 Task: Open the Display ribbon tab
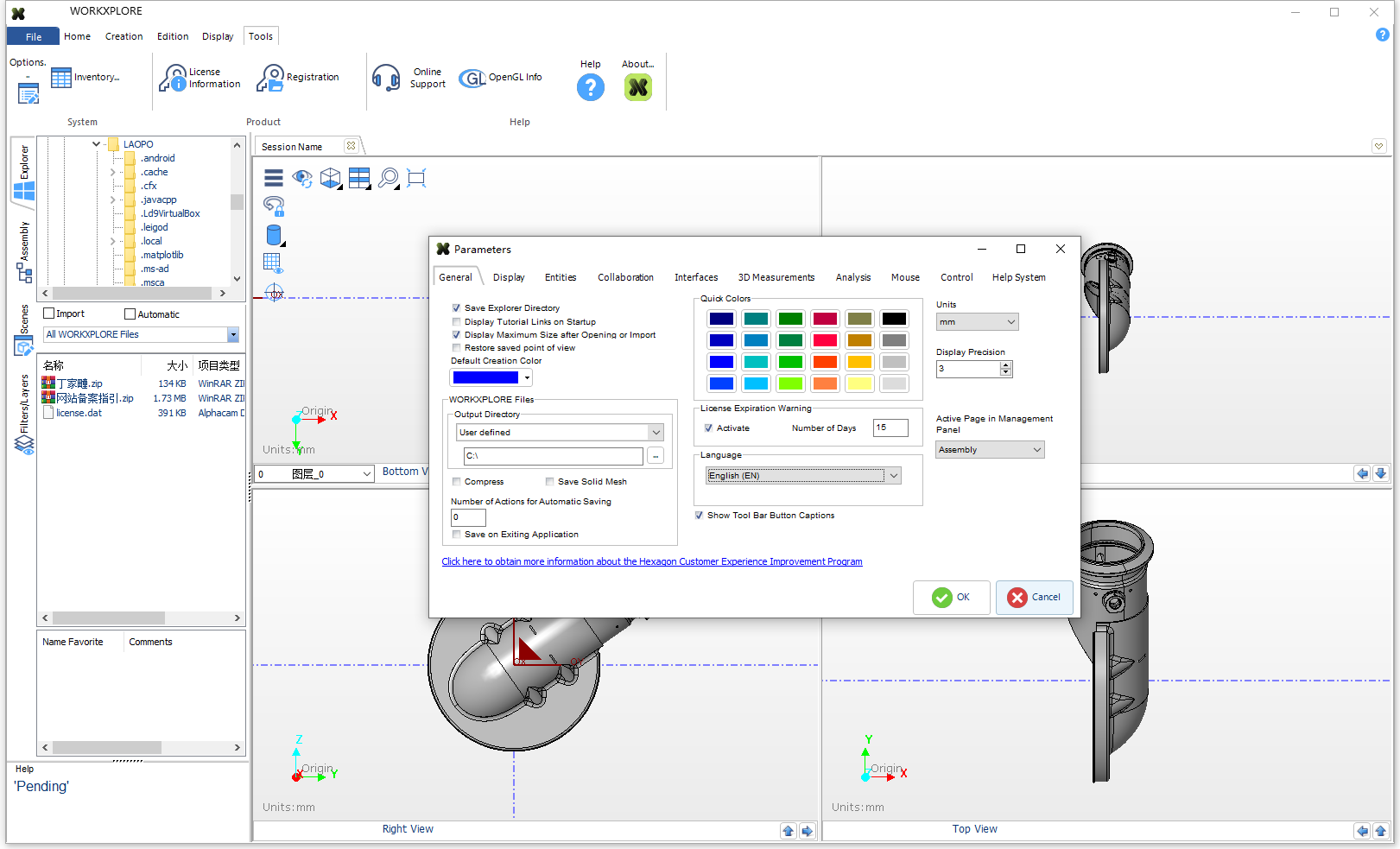(218, 36)
